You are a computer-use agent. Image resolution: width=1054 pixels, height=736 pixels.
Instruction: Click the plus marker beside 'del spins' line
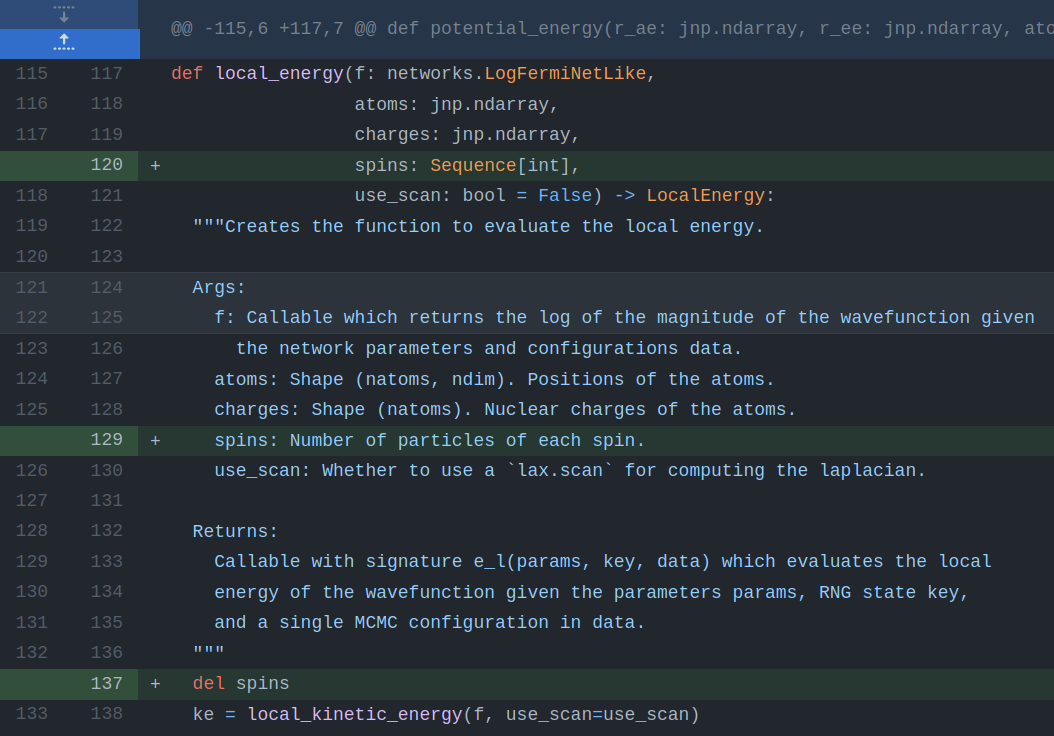point(155,683)
